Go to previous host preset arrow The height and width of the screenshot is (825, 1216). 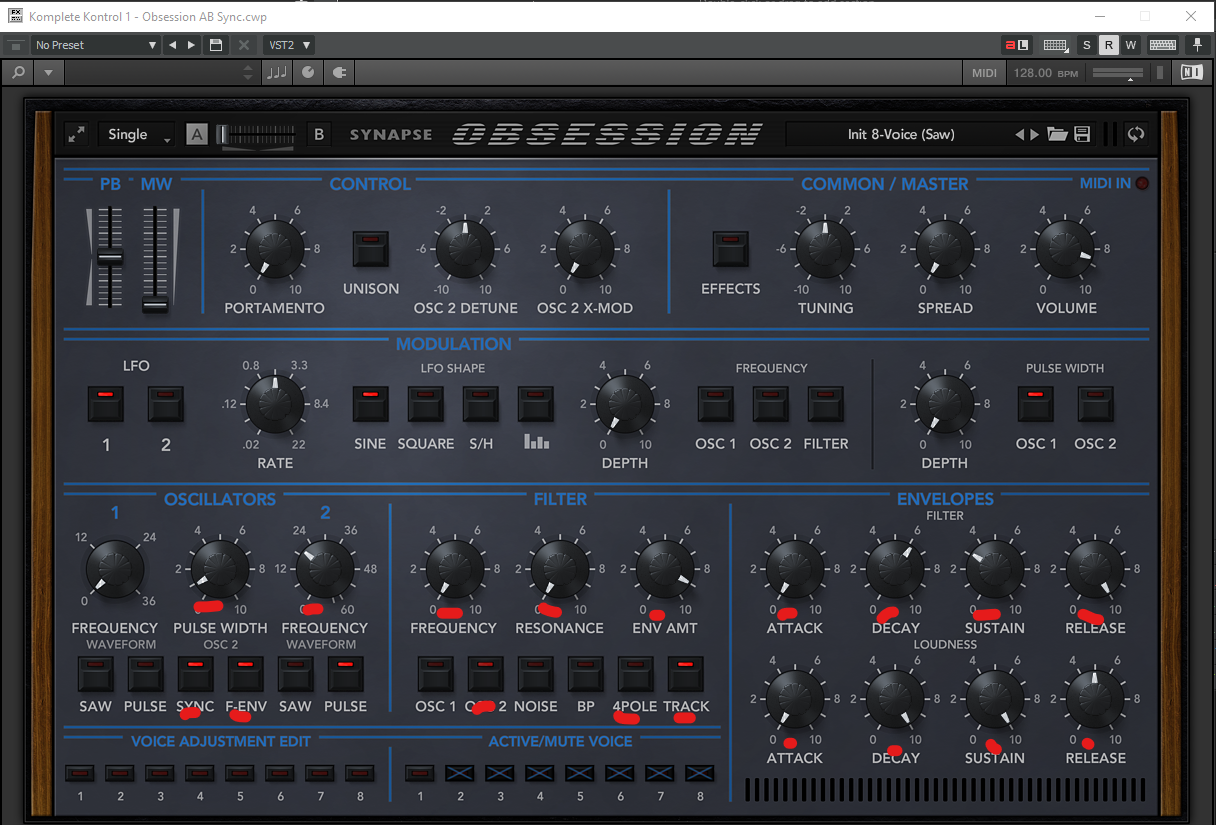click(x=173, y=45)
